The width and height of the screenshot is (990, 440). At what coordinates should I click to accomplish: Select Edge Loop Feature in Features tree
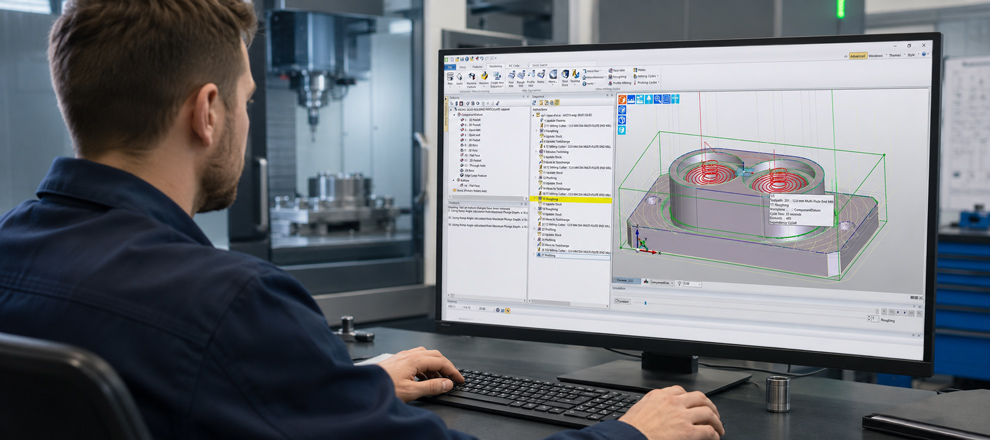click(476, 175)
